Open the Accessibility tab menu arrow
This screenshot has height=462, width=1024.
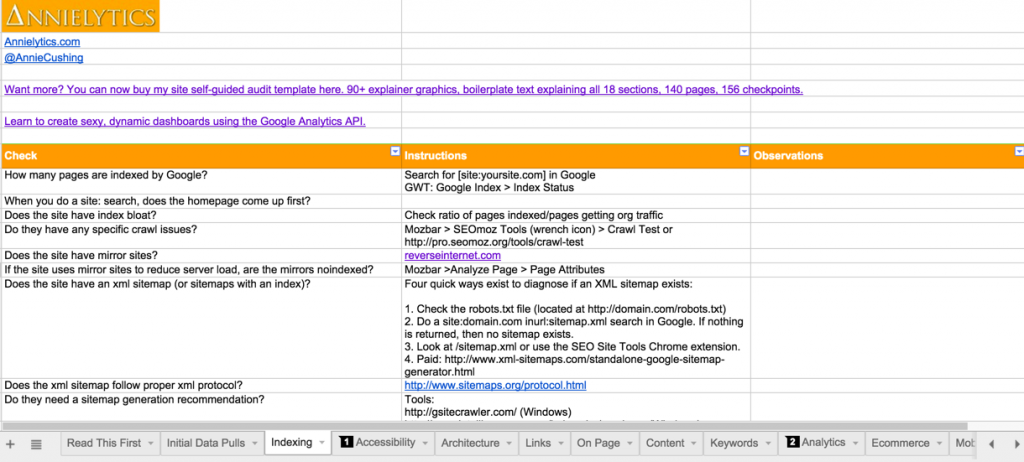coord(424,443)
